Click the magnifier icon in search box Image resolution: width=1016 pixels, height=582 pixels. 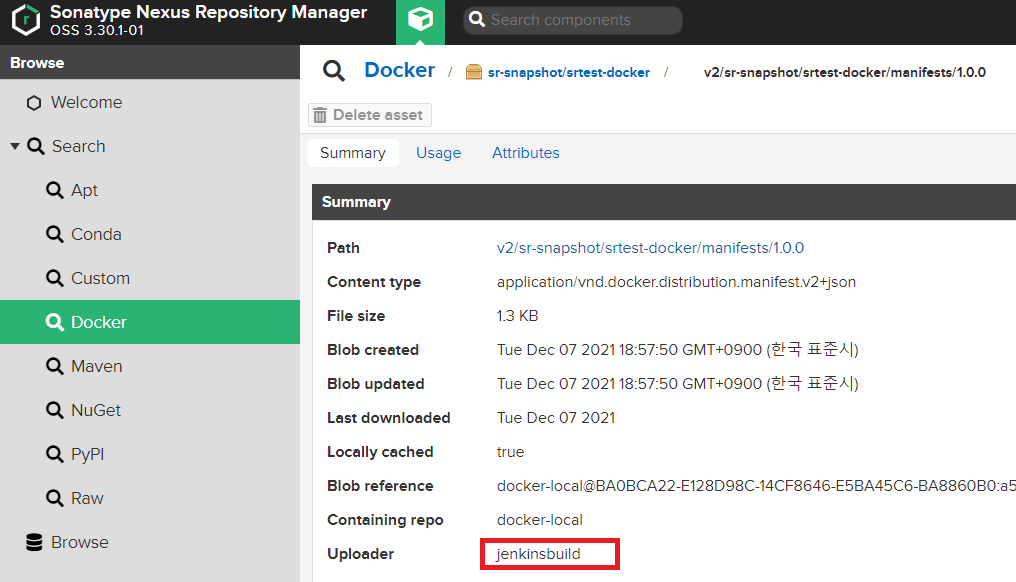pyautogui.click(x=477, y=19)
